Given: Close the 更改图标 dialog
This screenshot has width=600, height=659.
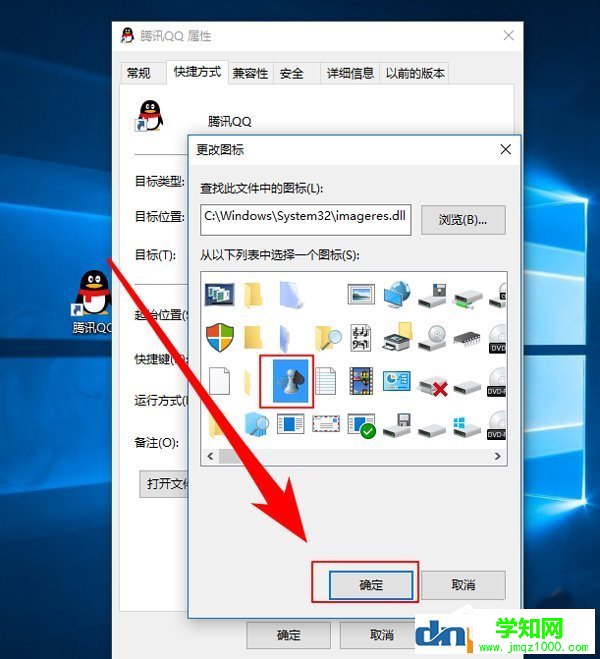Looking at the screenshot, I should (x=506, y=149).
